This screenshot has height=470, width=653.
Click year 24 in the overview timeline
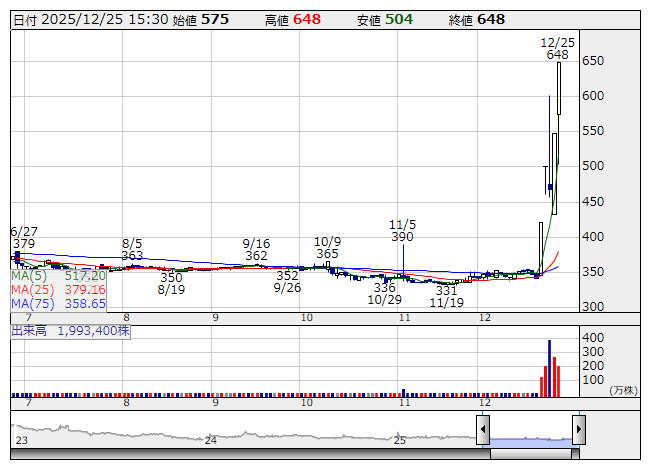point(210,440)
